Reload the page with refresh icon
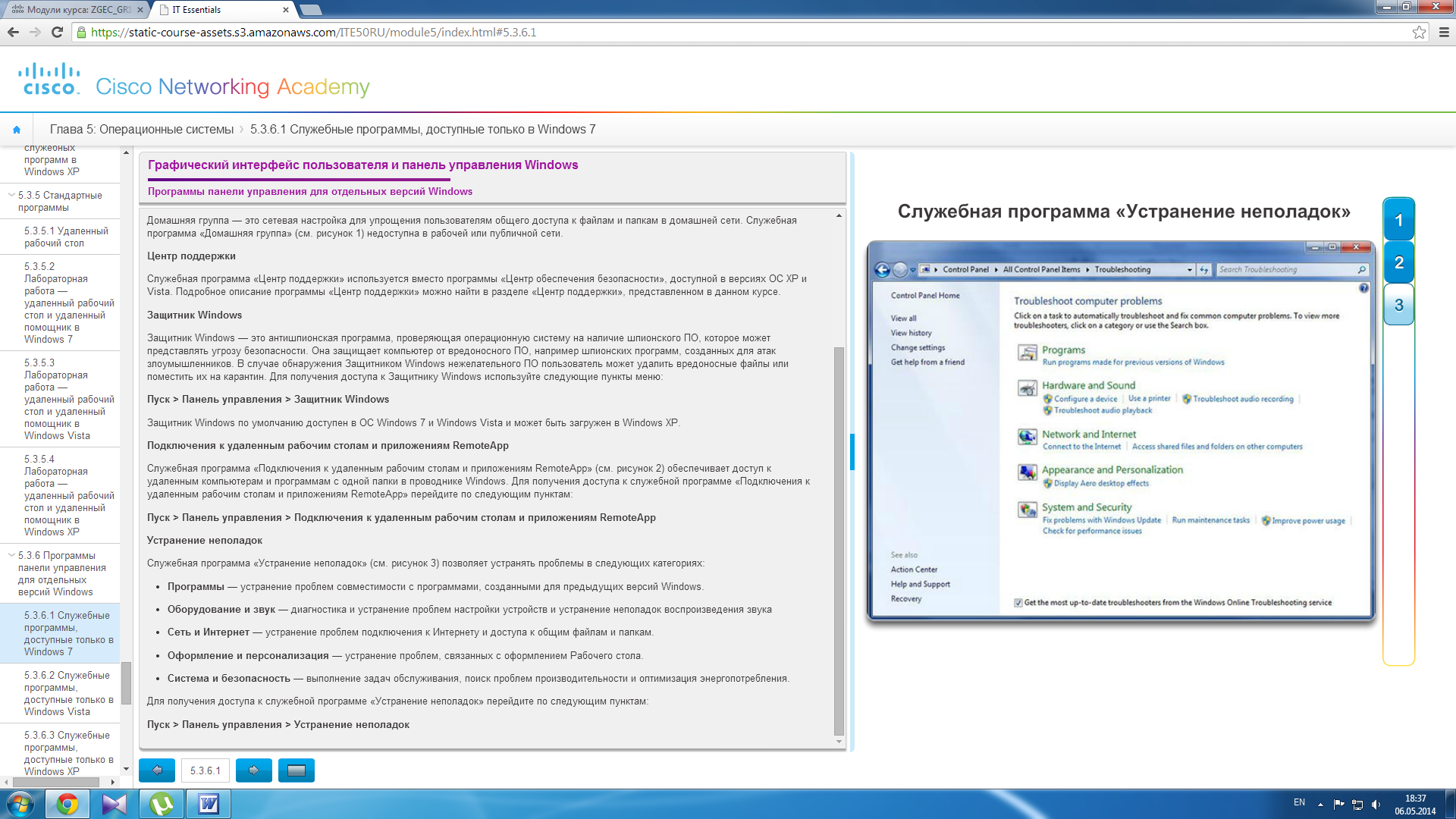The height and width of the screenshot is (819, 1456). pos(57,32)
